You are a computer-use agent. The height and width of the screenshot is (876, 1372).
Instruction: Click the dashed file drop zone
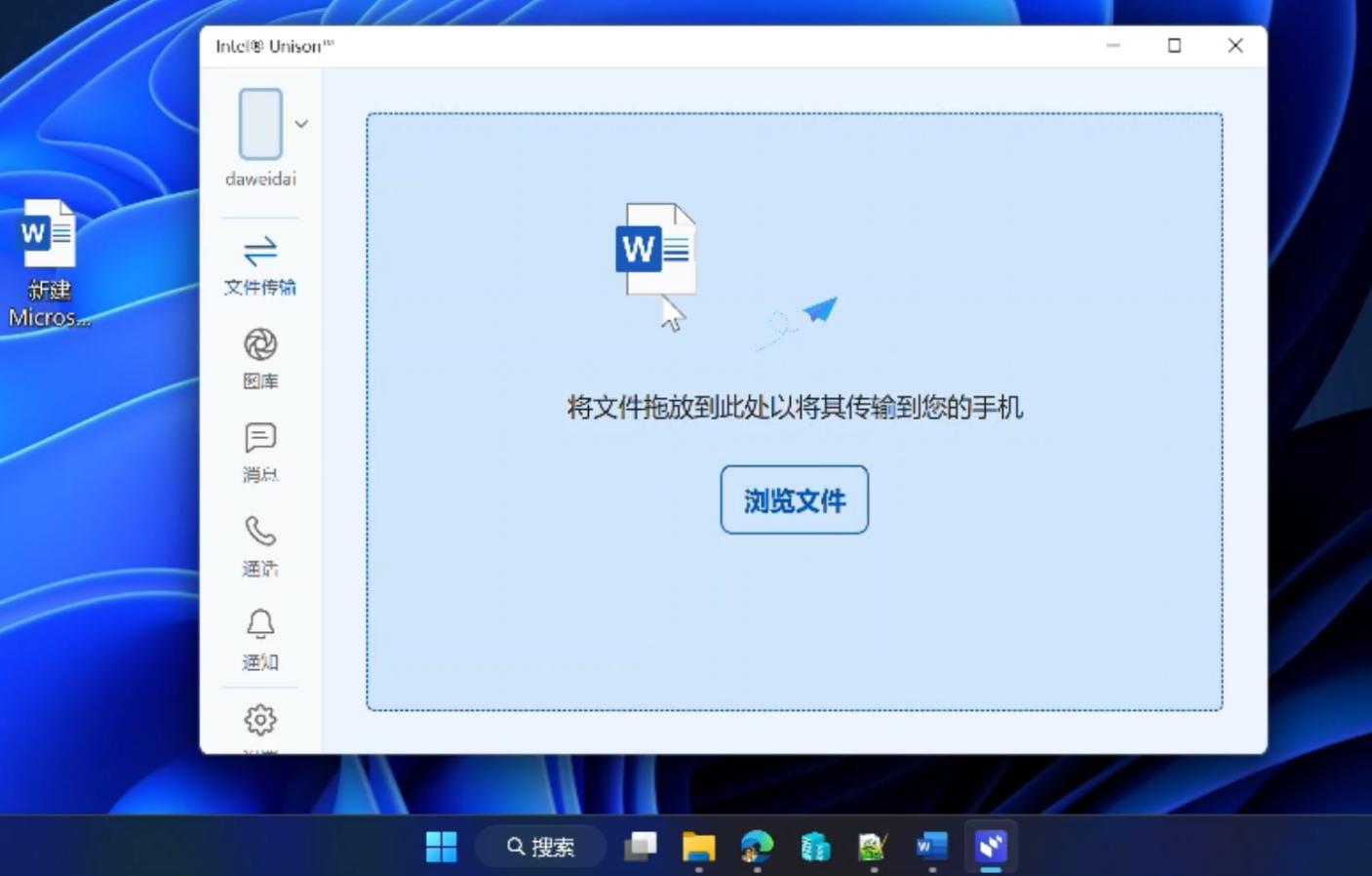[795, 412]
